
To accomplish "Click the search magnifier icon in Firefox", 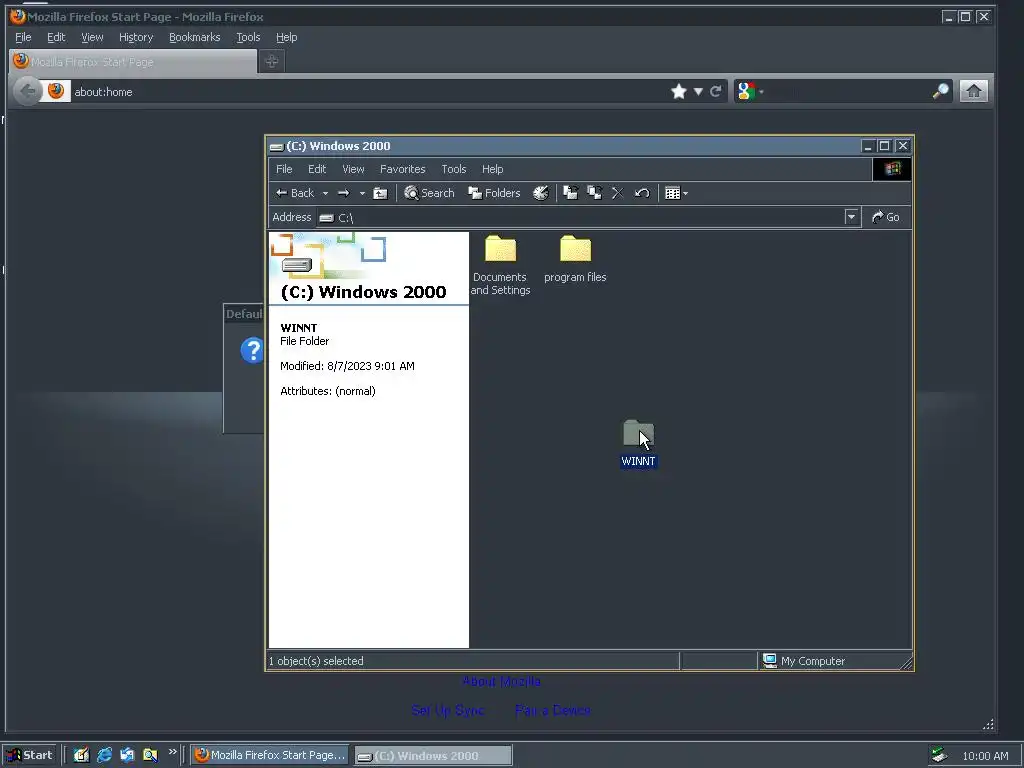I will coord(940,91).
